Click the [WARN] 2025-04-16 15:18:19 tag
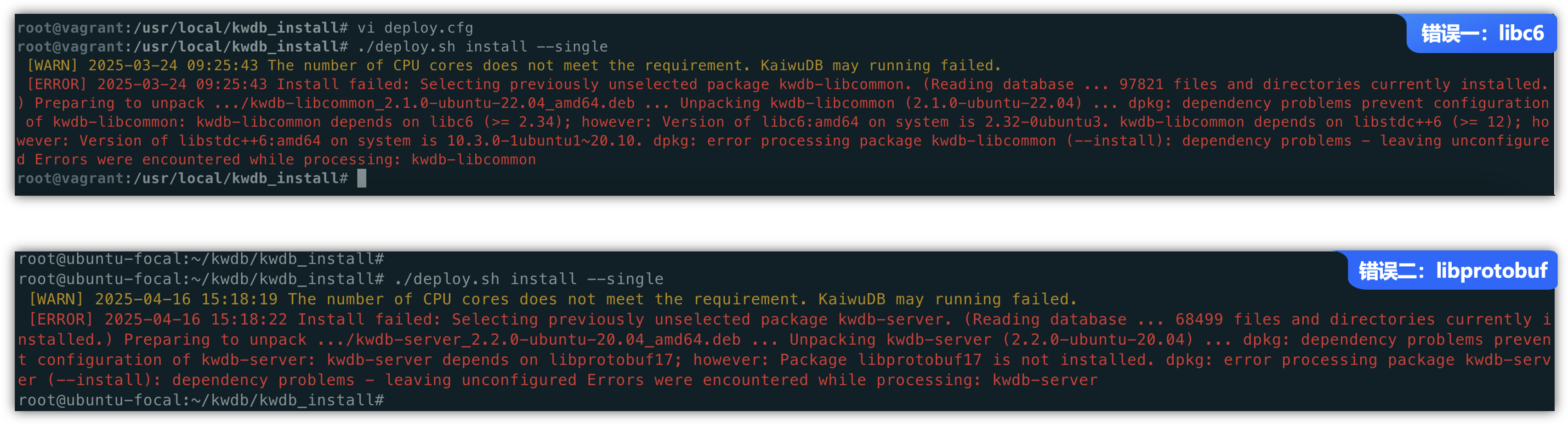The image size is (1568, 426). [x=153, y=299]
